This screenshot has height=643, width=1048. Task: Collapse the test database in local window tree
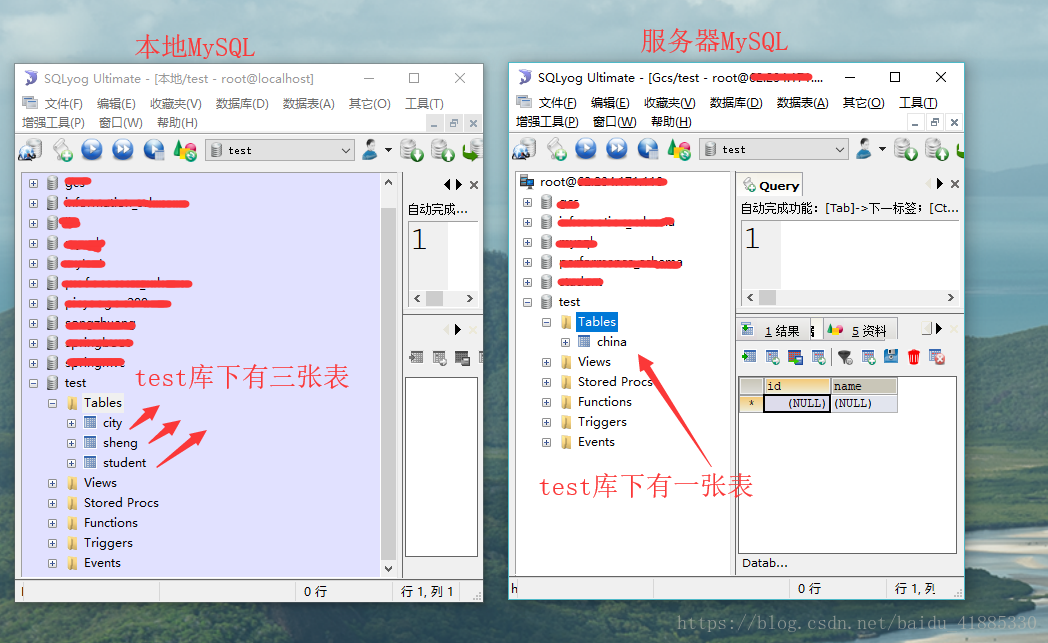point(33,384)
